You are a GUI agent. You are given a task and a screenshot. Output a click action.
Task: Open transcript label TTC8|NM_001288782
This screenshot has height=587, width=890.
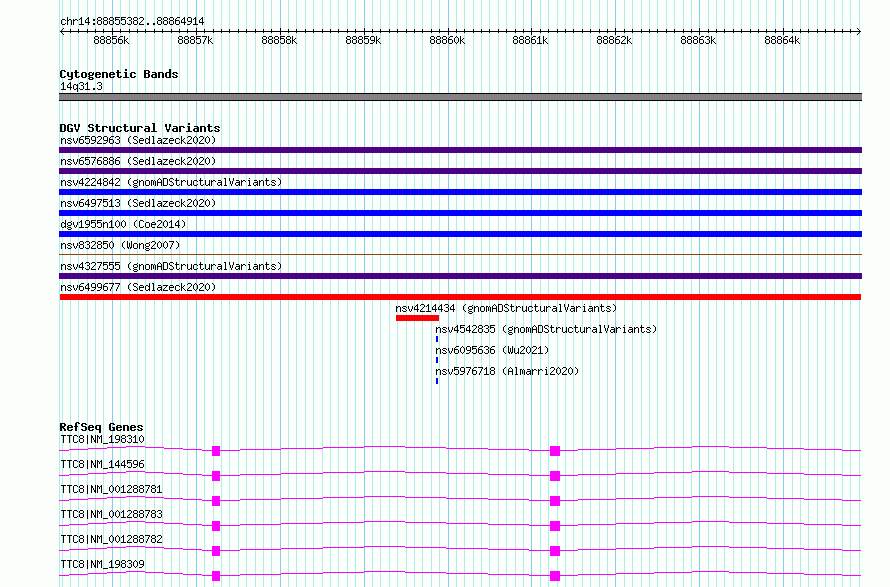point(111,539)
